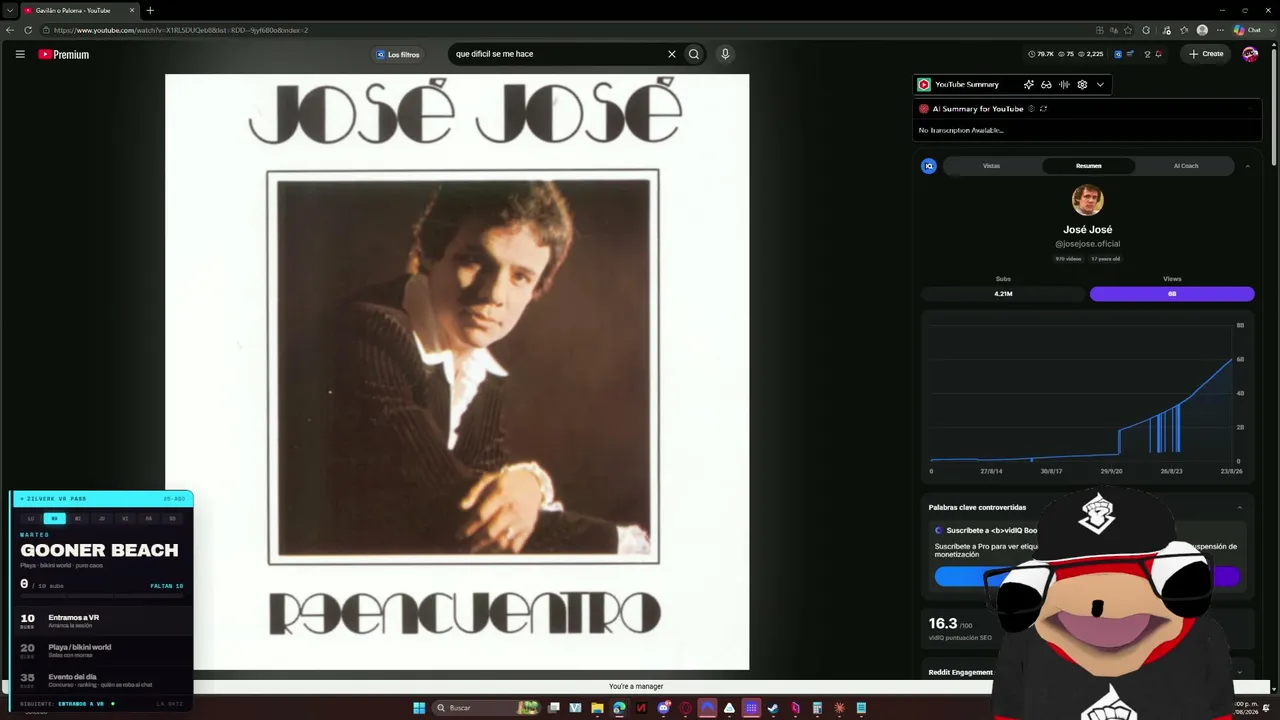
Task: Open Opera browser from the taskbar
Action: tap(685, 708)
